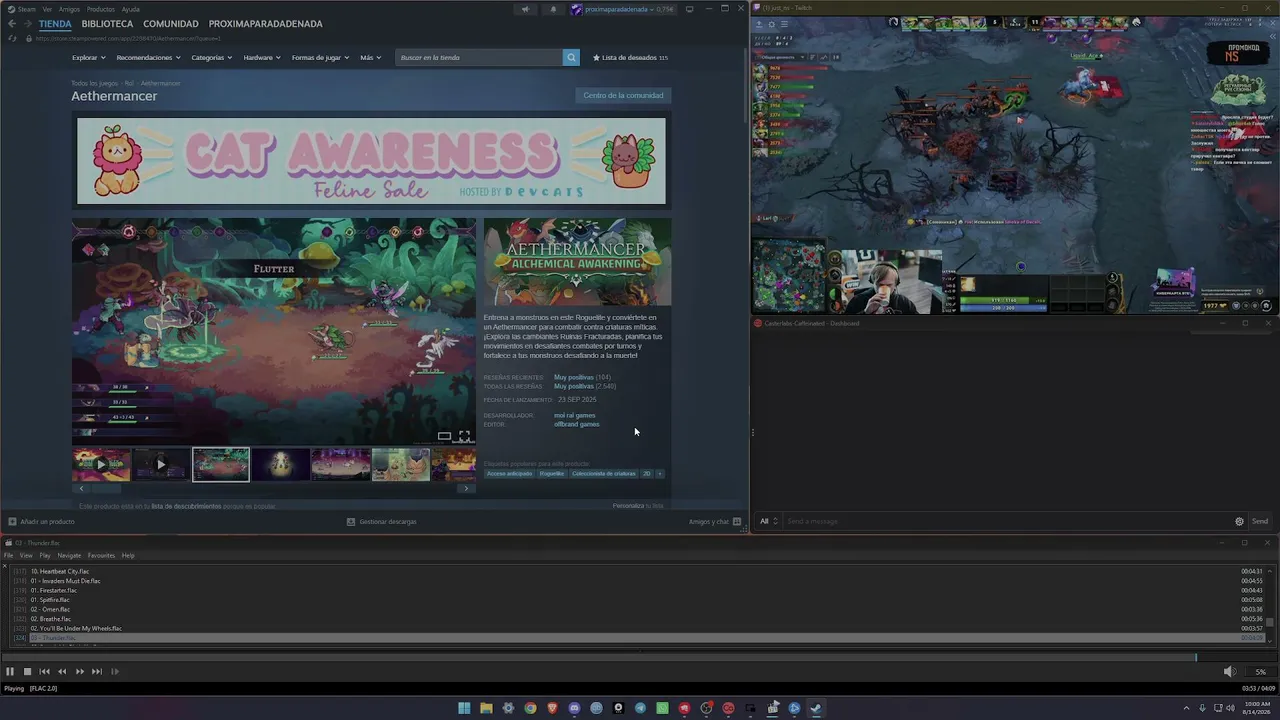Open Big Picture mode in Steam
This screenshot has width=1280, height=720.
click(x=690, y=9)
